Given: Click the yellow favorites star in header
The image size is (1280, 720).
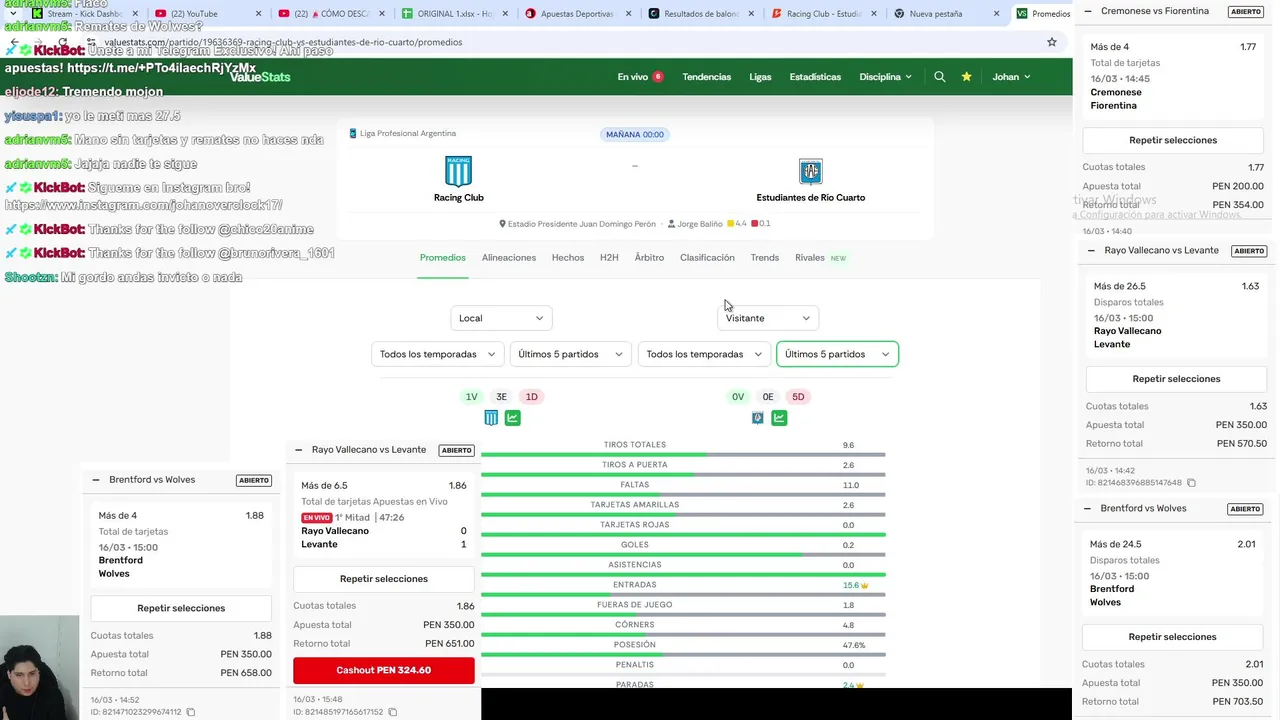Looking at the screenshot, I should (x=966, y=77).
